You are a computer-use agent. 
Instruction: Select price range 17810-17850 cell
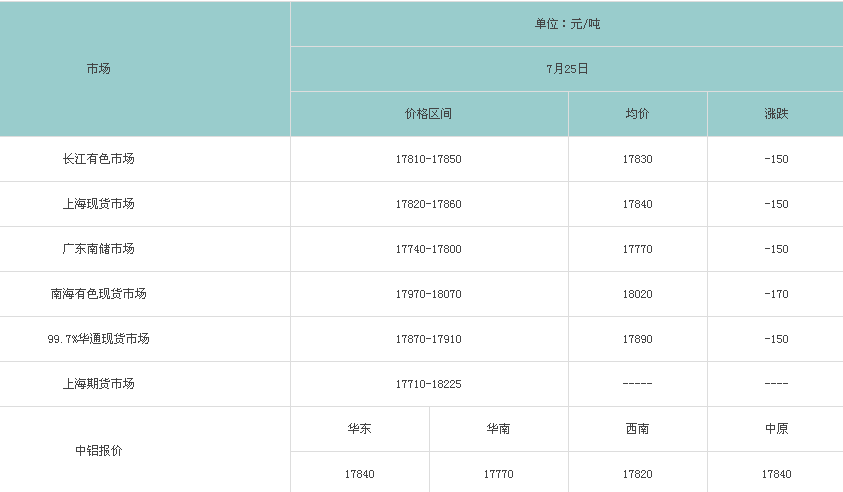tap(428, 159)
